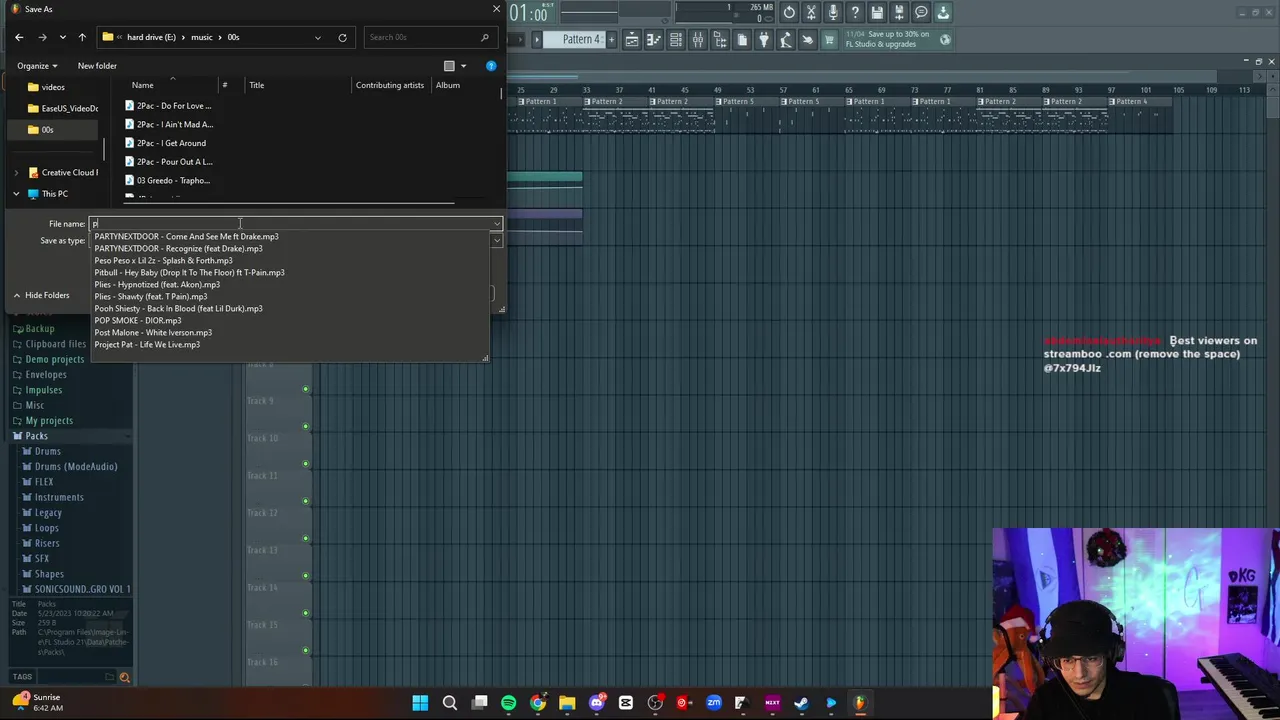Mute Track 15 using its green light

(x=306, y=613)
